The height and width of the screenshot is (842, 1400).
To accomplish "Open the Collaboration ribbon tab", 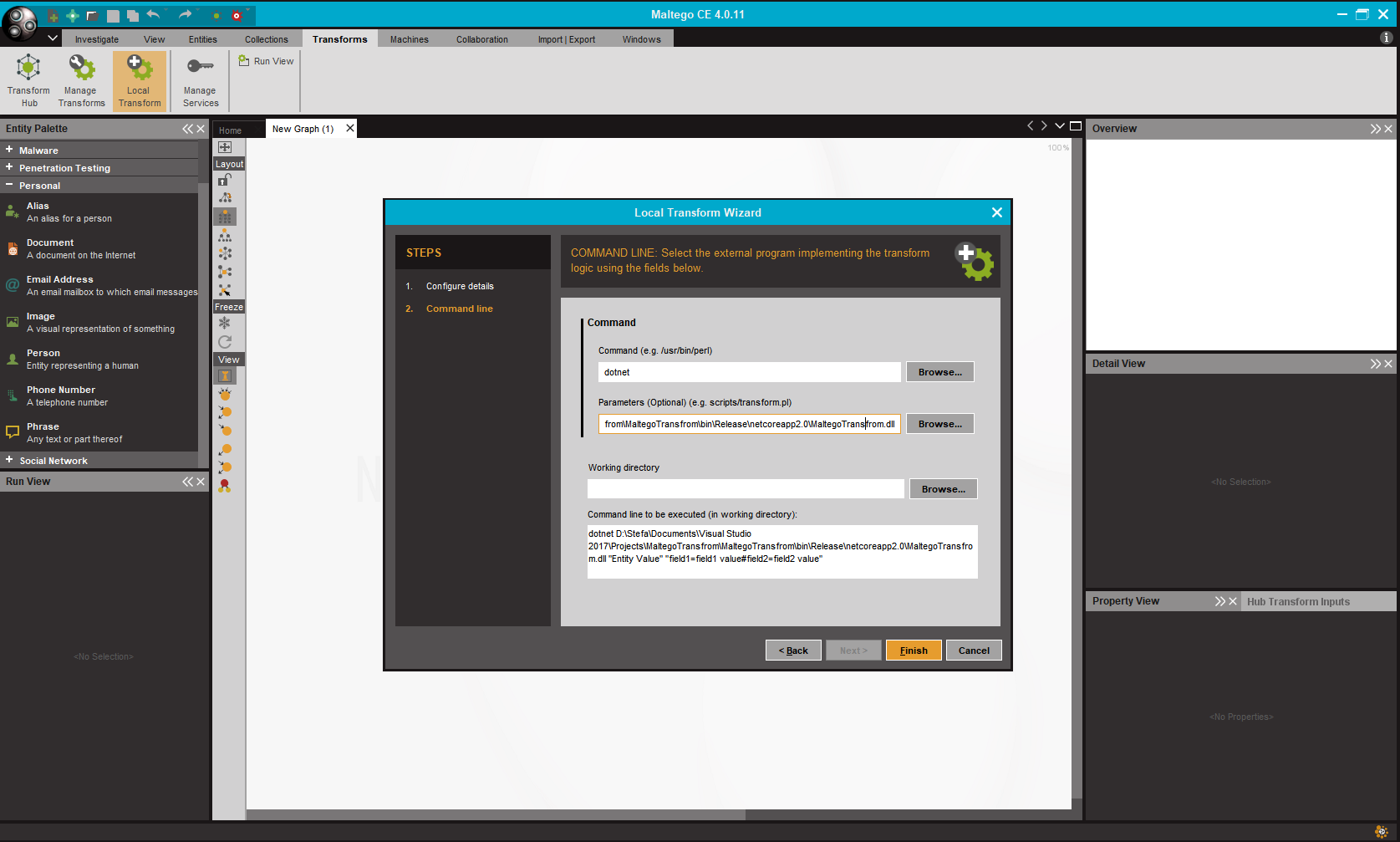I will coord(482,39).
